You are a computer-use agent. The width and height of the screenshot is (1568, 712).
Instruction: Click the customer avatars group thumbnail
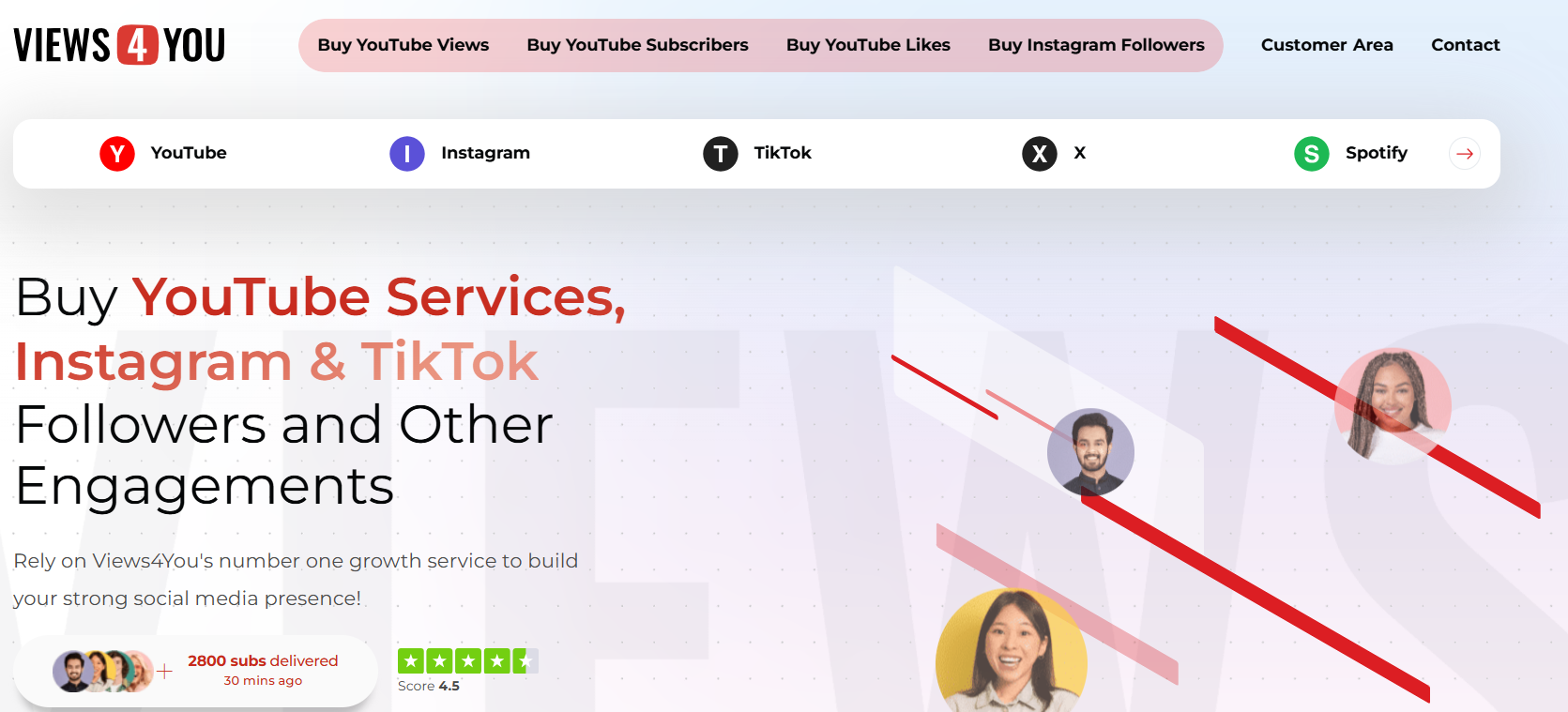(103, 671)
